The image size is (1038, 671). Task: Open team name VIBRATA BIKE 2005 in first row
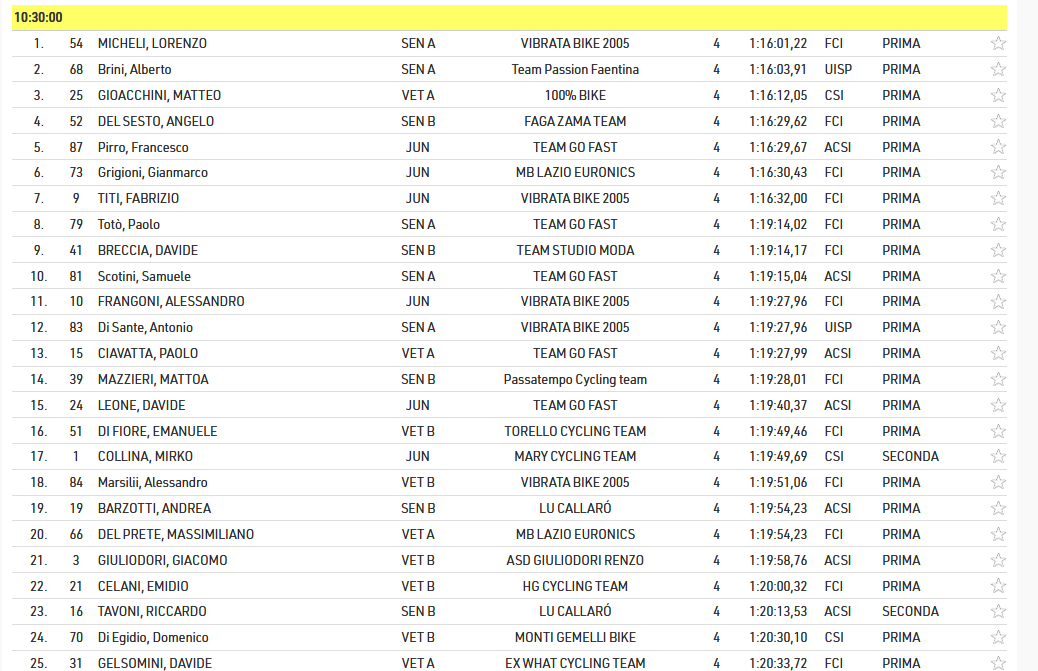[575, 44]
